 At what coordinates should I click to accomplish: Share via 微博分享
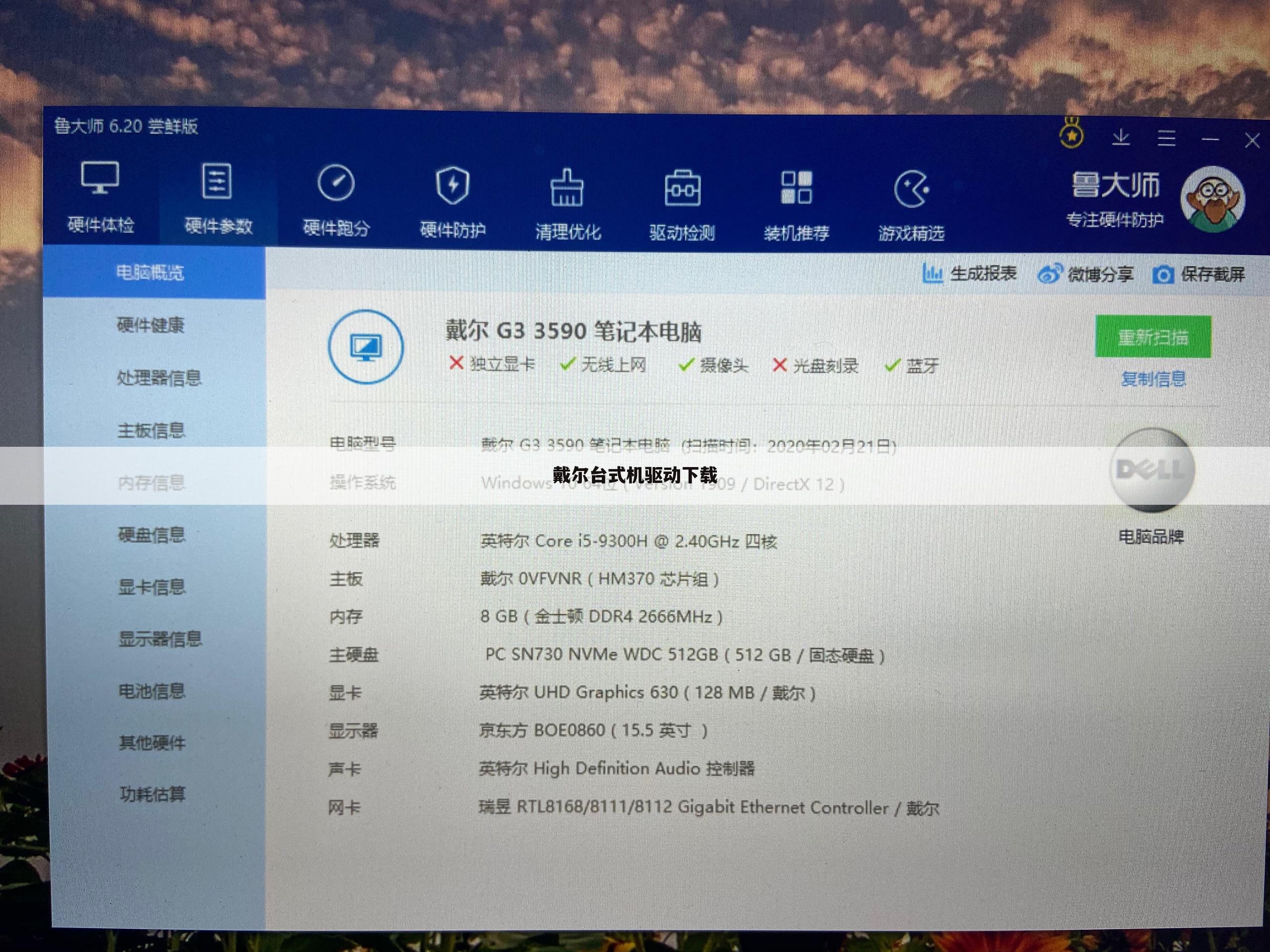point(1085,274)
